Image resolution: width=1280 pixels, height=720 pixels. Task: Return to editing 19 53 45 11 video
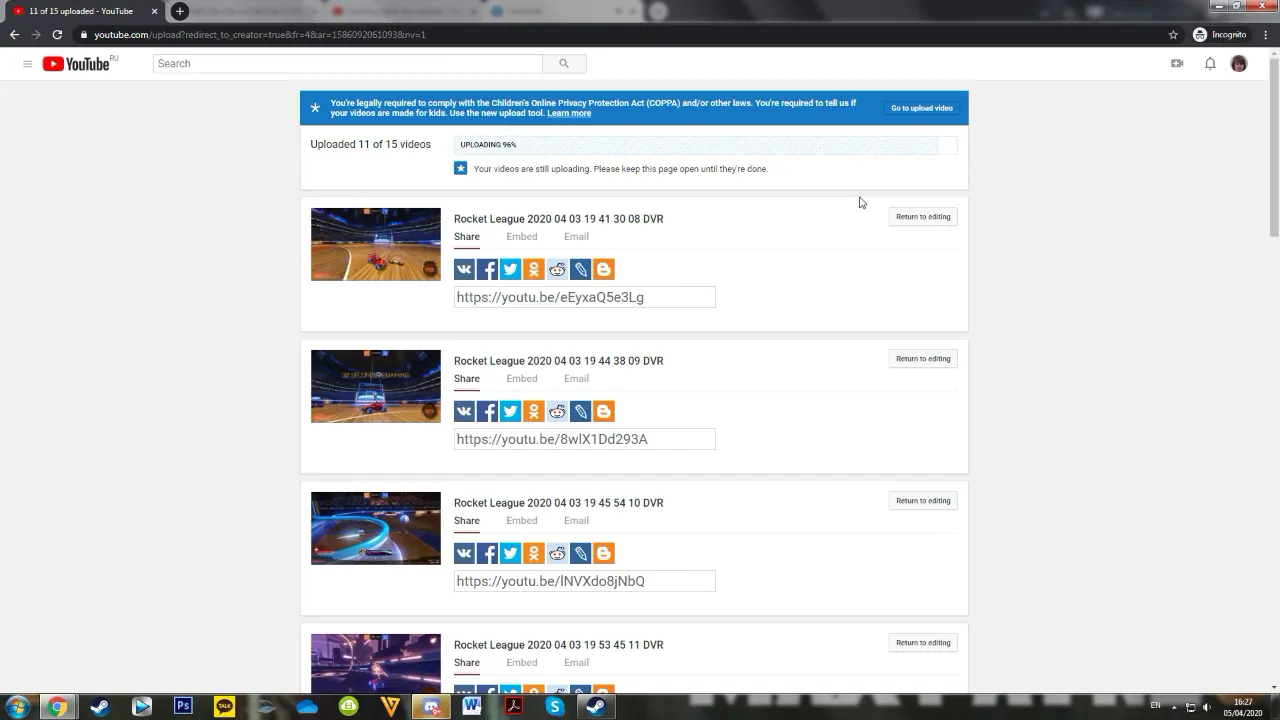[923, 643]
